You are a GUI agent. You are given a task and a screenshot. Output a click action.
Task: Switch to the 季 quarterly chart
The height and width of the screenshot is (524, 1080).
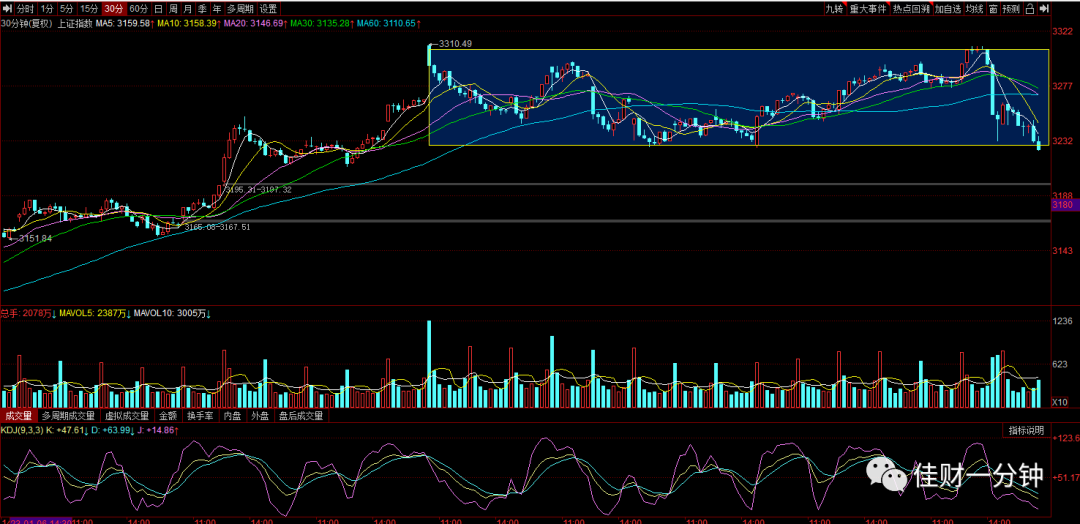coord(202,9)
